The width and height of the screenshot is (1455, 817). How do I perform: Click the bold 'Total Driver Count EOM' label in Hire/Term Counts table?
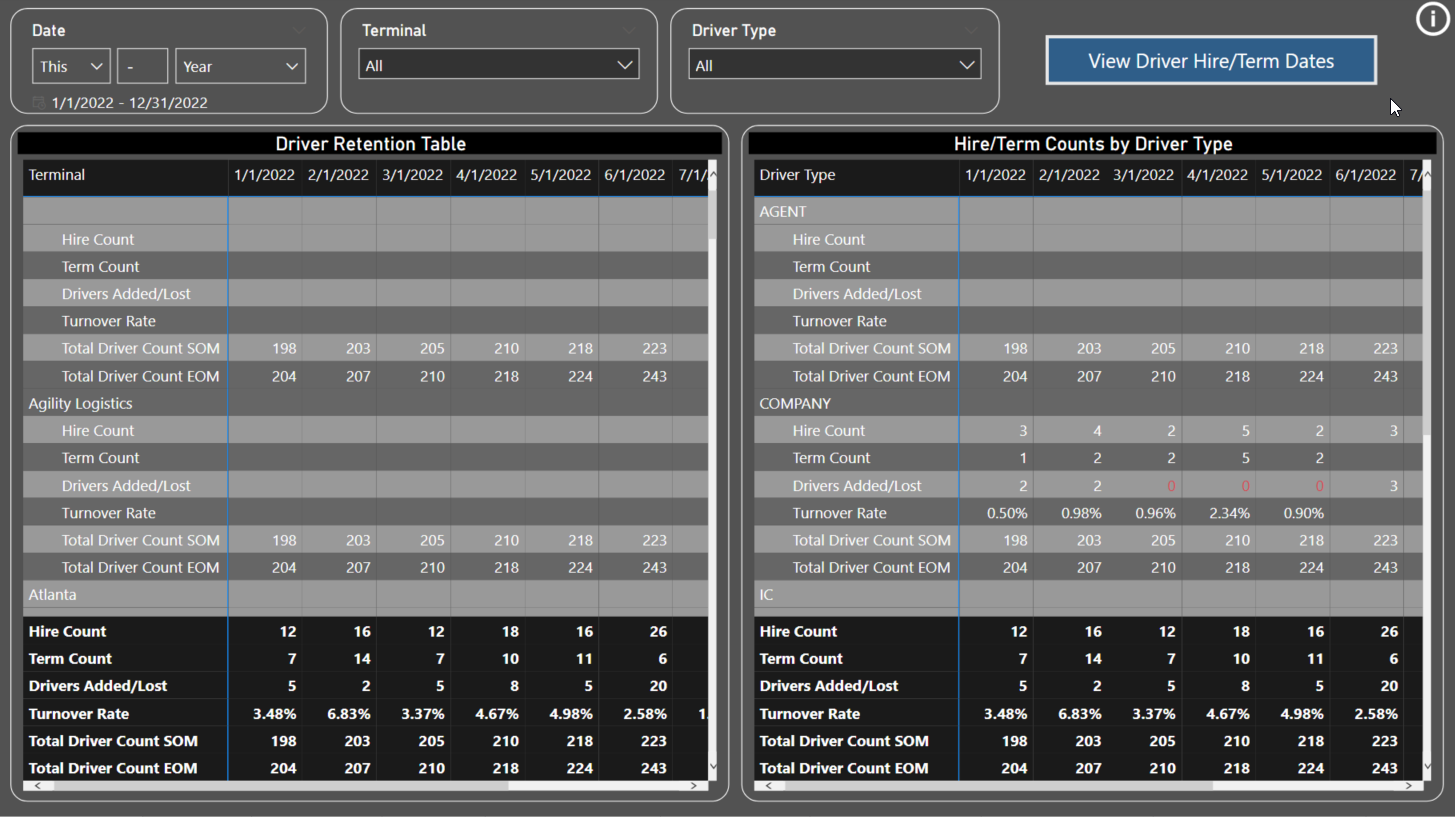click(x=844, y=768)
